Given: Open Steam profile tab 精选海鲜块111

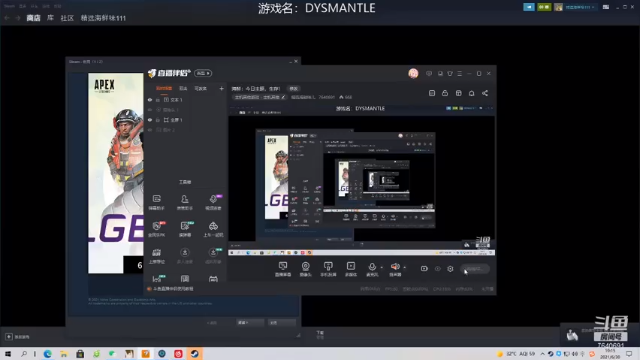Looking at the screenshot, I should 103,18.
